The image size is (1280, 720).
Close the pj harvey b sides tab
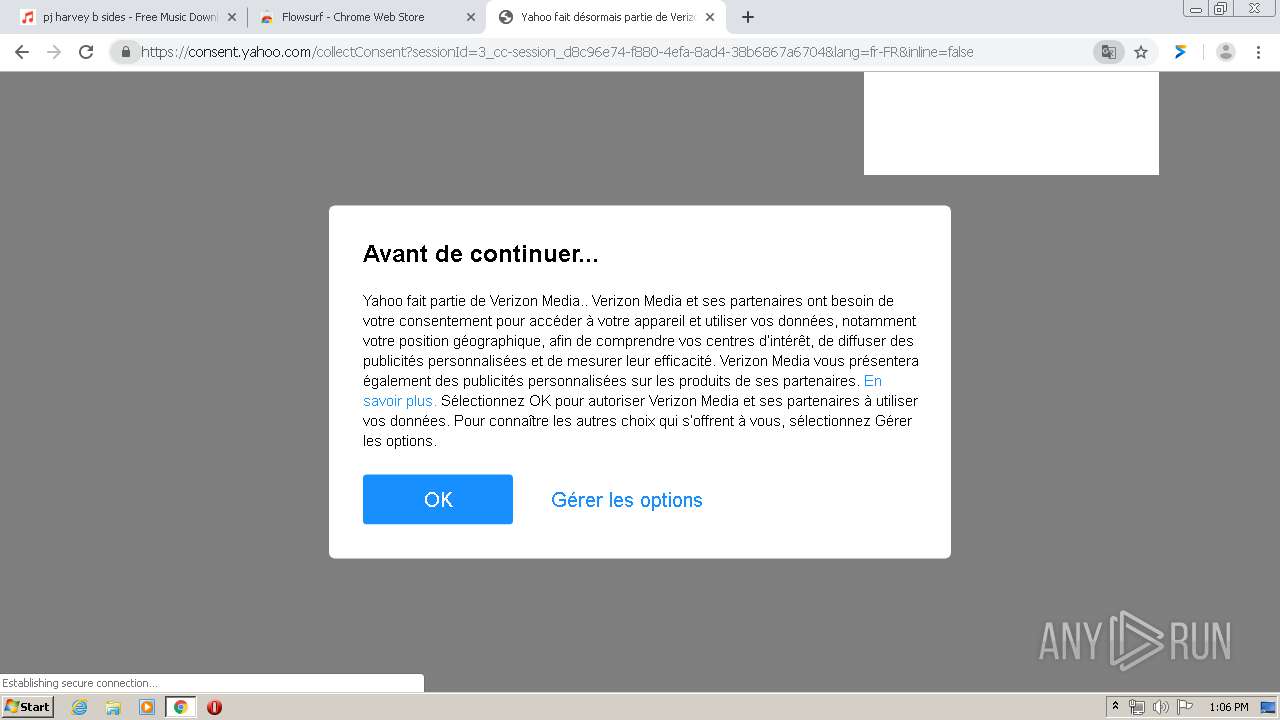coord(232,17)
